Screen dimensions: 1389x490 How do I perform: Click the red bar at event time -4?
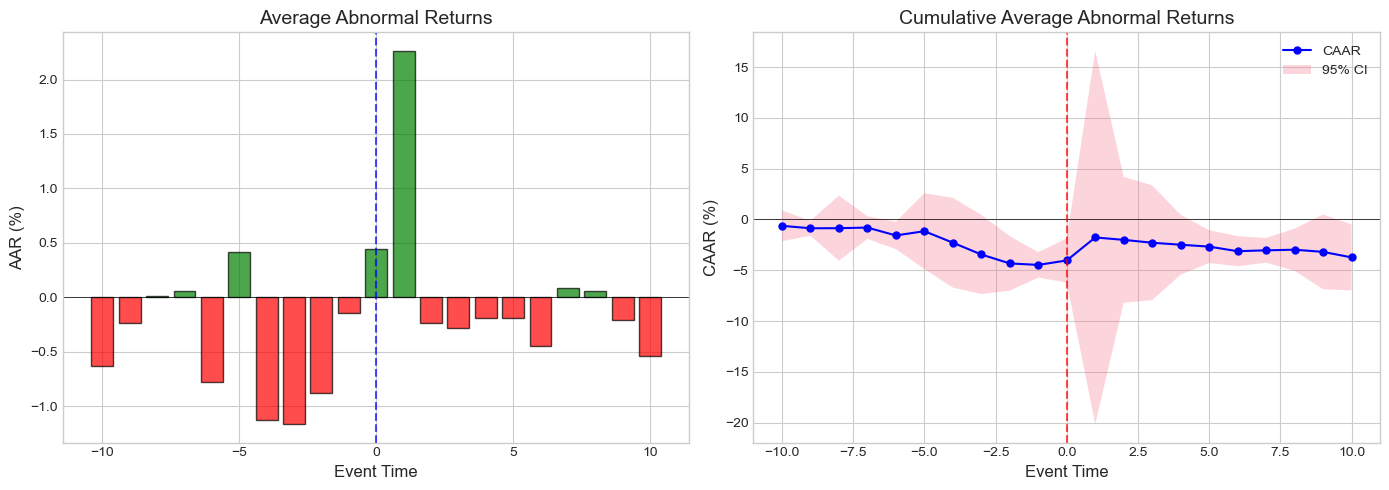coord(267,358)
